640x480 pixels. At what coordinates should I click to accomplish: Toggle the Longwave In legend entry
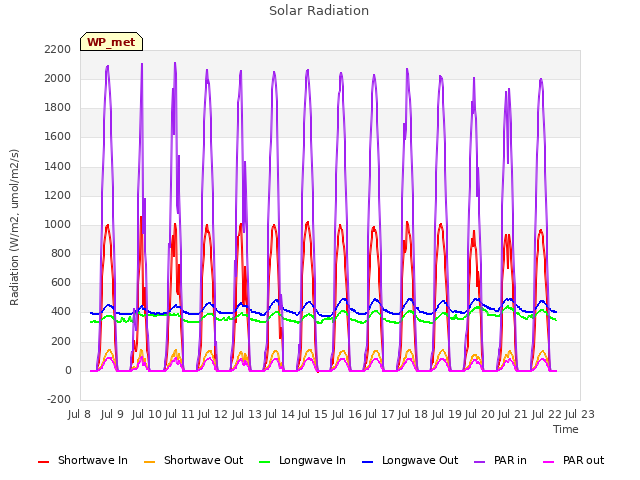(302, 460)
